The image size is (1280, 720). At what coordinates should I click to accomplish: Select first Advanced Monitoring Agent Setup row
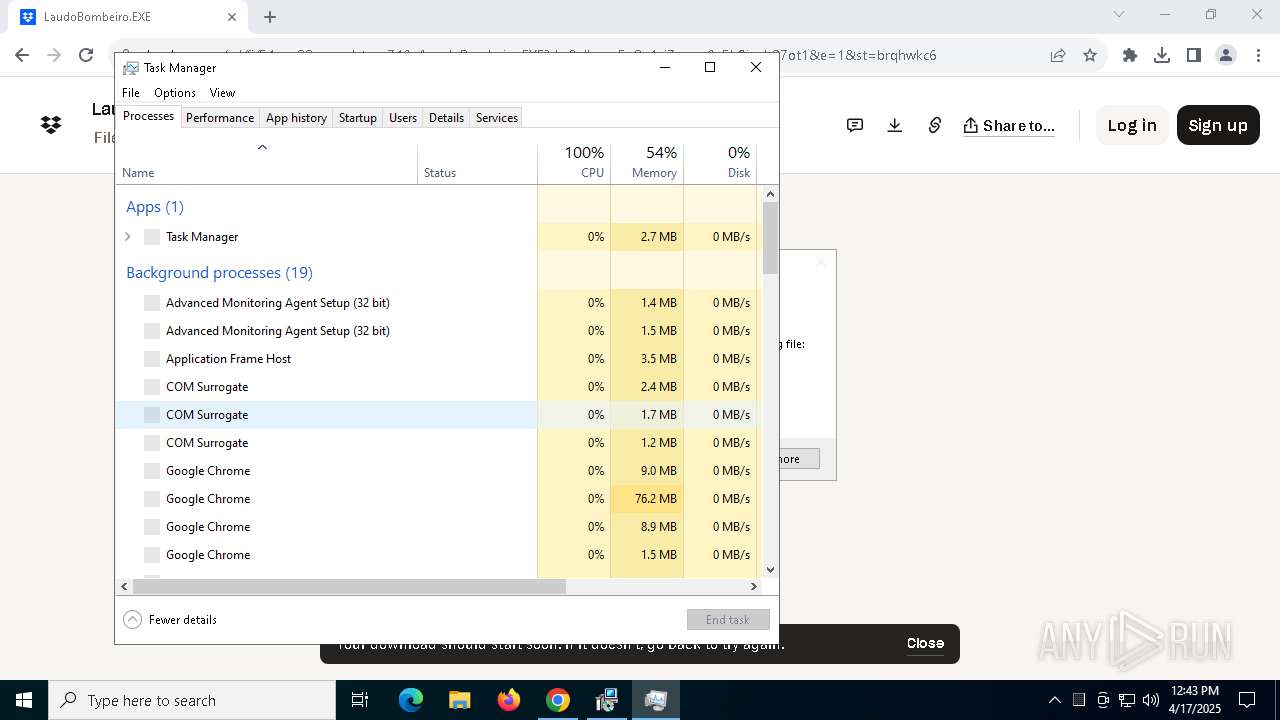[x=437, y=302]
